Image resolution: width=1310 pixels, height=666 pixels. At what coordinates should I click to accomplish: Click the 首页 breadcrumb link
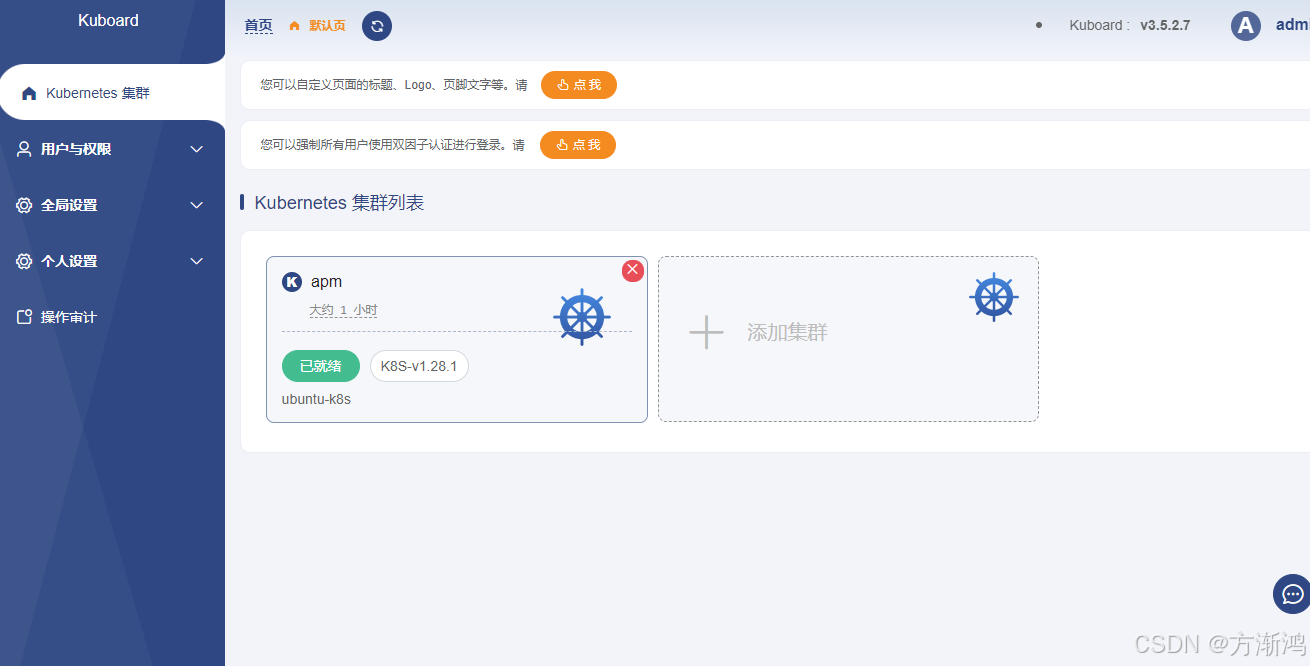click(x=258, y=26)
